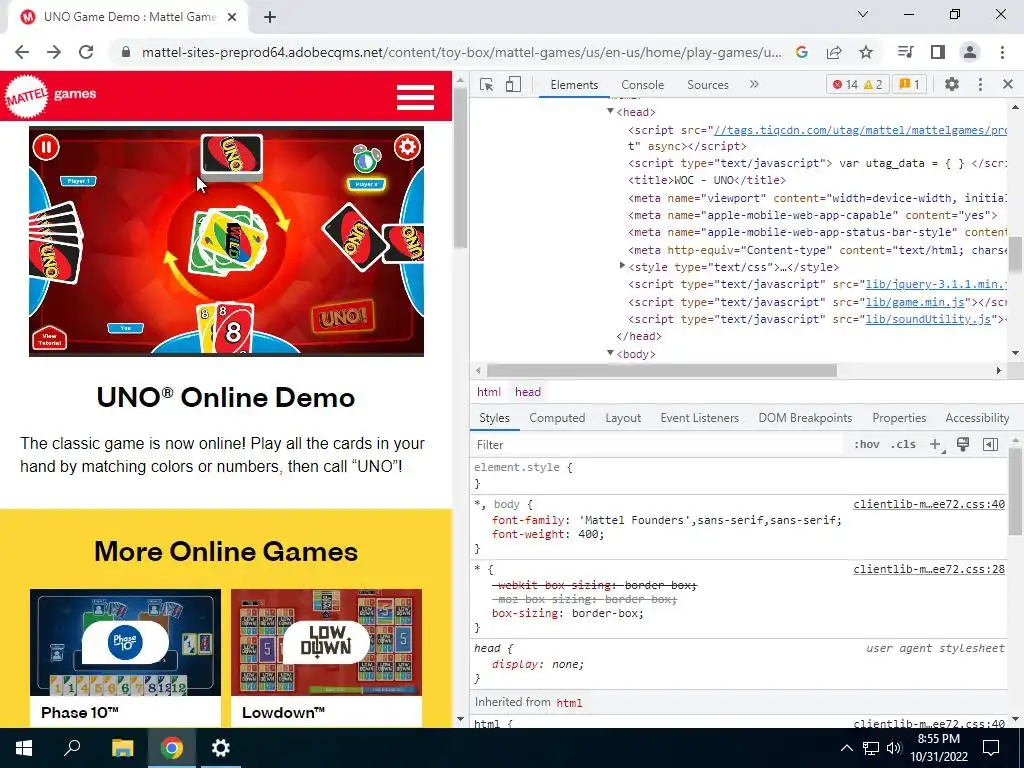The image size is (1024, 768).
Task: Open the Accessibility tab
Action: (x=977, y=418)
